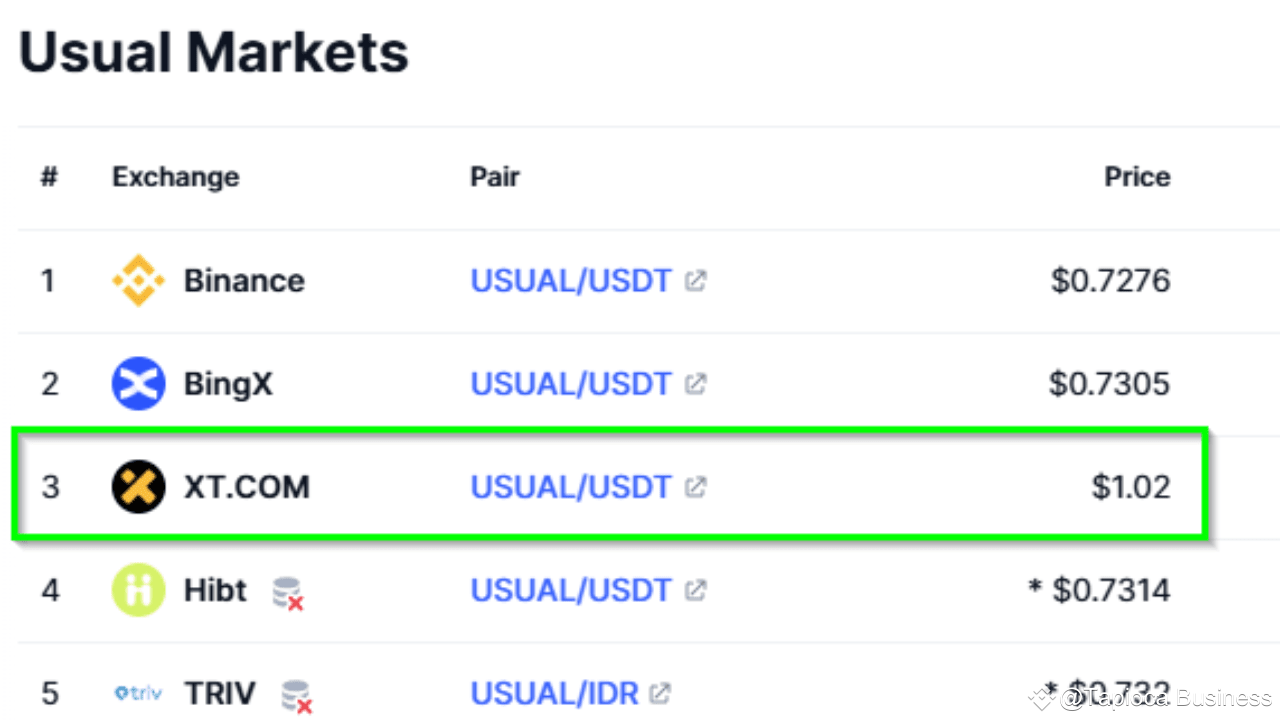Sort markets by Exchange column header

(x=175, y=177)
